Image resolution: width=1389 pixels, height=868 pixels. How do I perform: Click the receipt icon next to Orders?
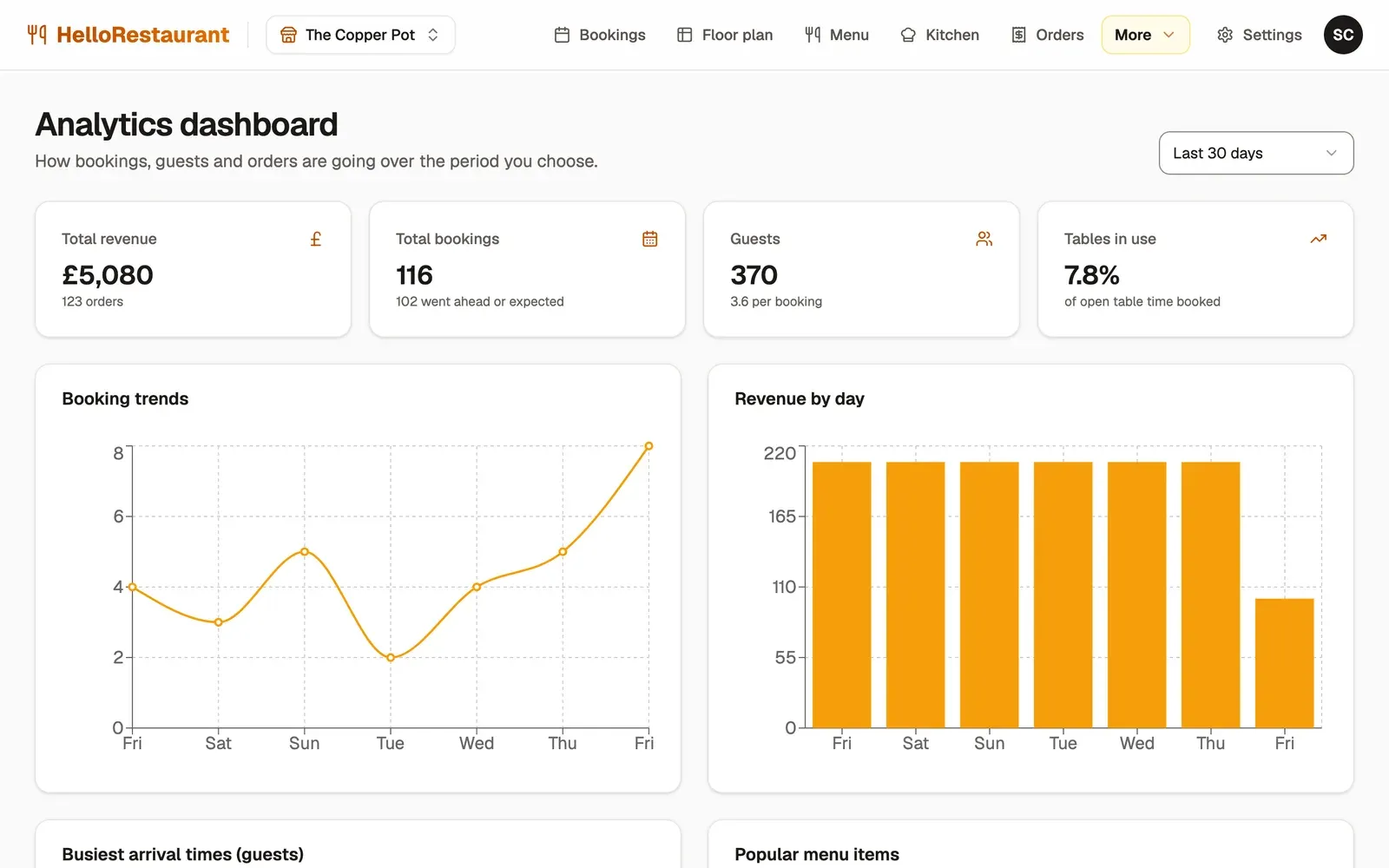click(1019, 35)
